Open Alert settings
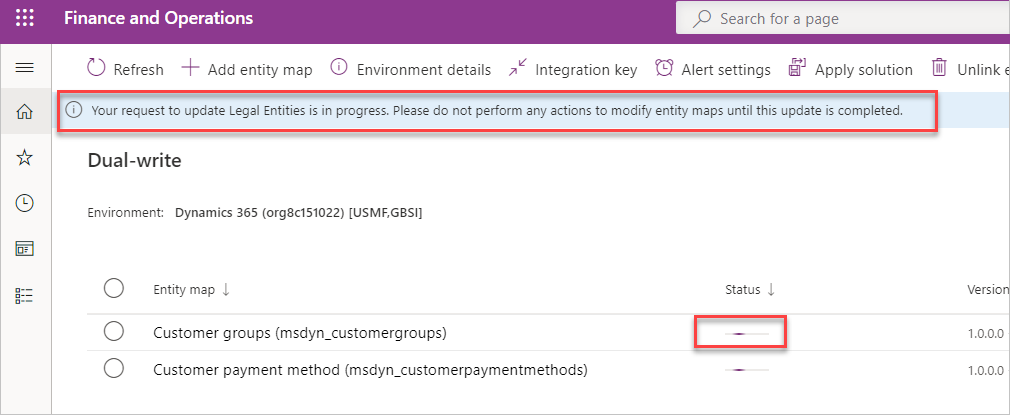The height and width of the screenshot is (415, 1010). point(726,70)
